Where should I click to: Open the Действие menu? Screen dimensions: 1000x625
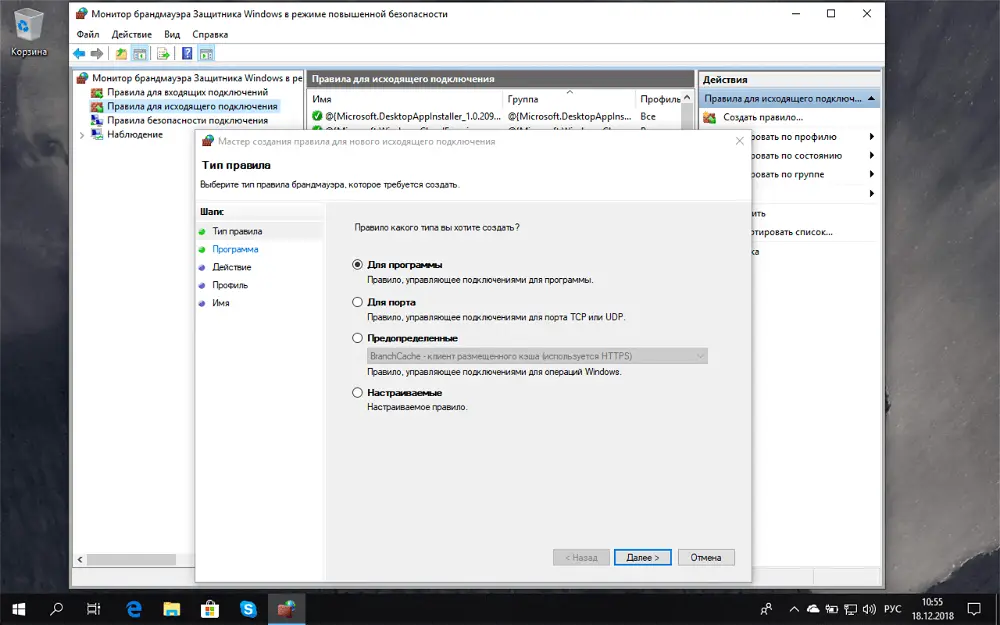(131, 34)
